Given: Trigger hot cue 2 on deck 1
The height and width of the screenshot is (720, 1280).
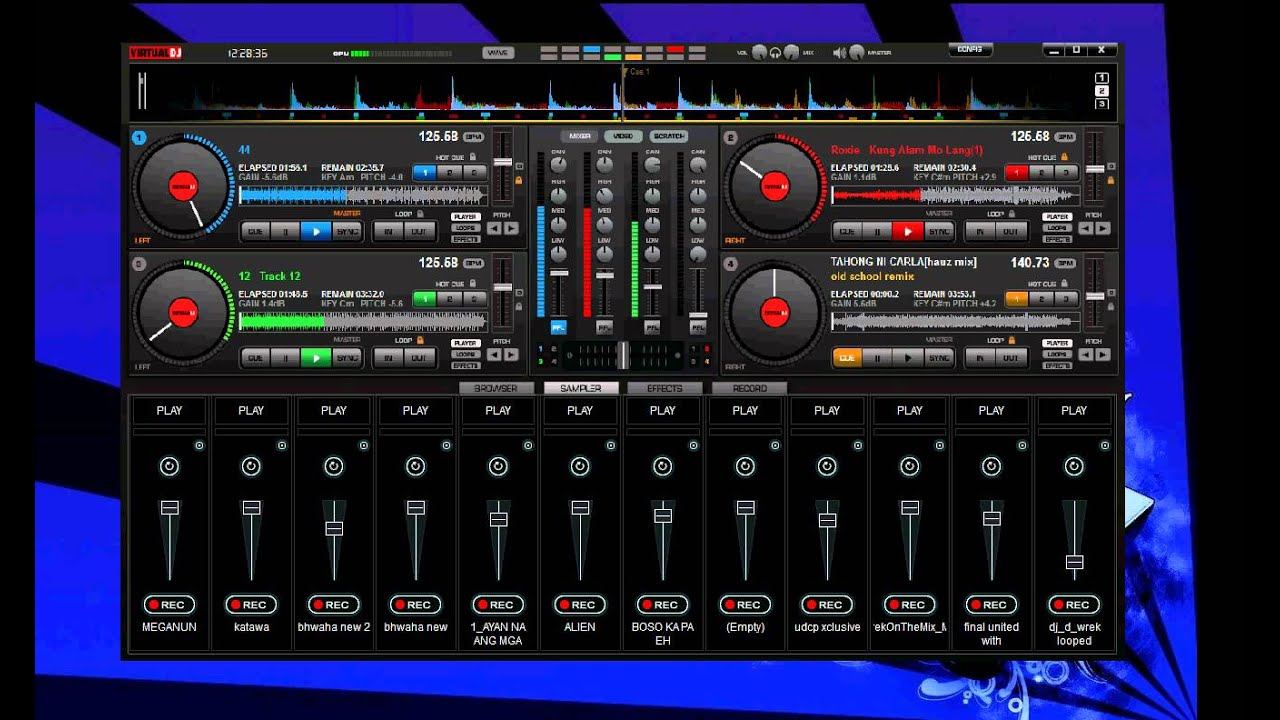Looking at the screenshot, I should [x=449, y=172].
